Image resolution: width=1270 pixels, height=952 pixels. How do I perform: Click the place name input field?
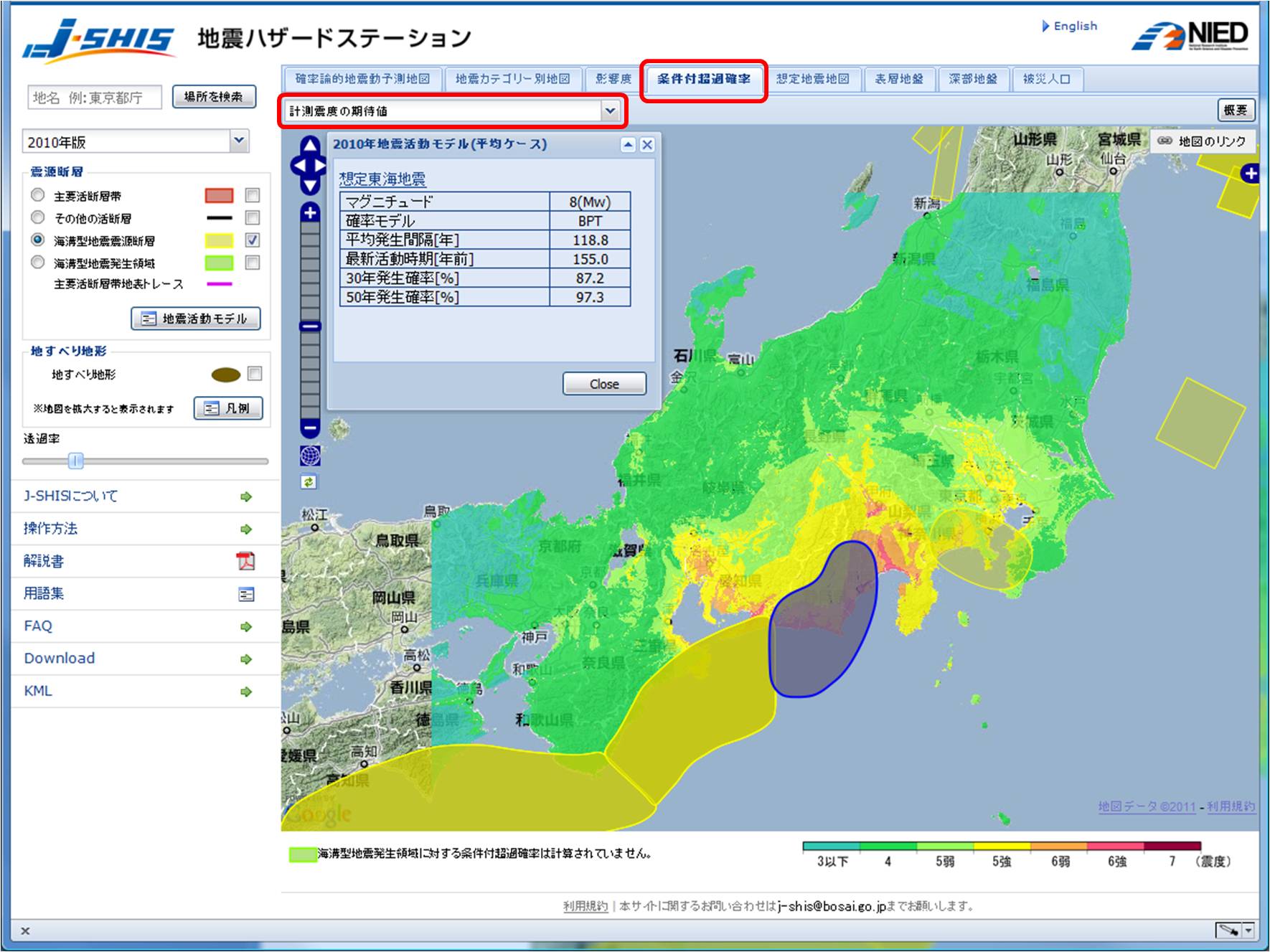point(93,98)
